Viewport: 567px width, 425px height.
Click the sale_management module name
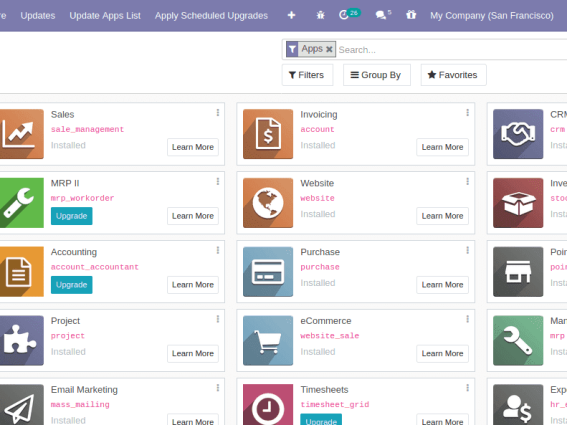tap(88, 129)
